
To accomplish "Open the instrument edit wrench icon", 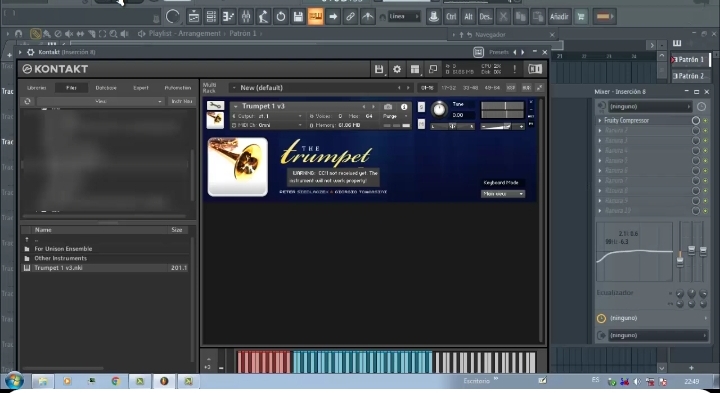I will (x=215, y=106).
